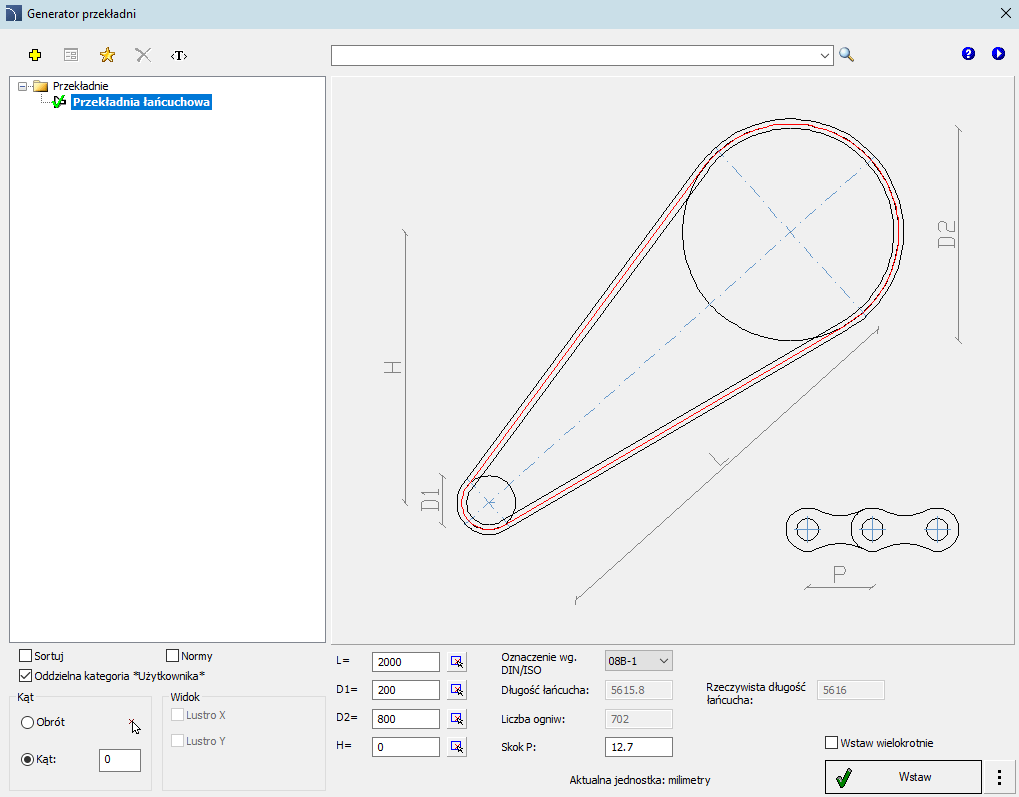This screenshot has height=797, width=1019.
Task: Close the Generator przekładni dialog
Action: 1005,14
